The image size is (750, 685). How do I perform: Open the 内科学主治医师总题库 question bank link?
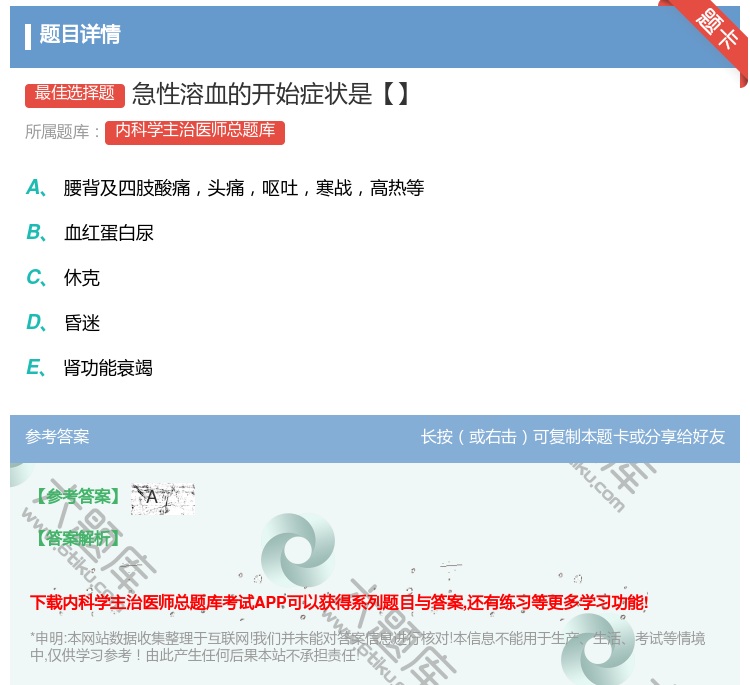point(195,132)
